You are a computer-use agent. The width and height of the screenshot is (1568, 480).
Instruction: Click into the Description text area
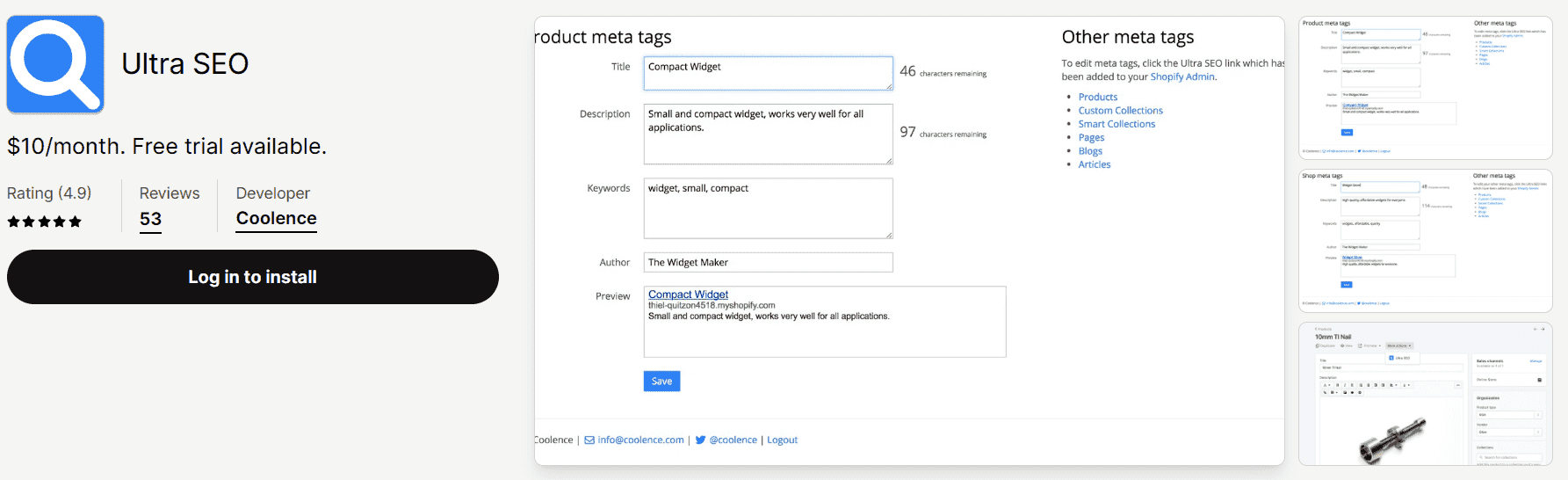pos(768,134)
